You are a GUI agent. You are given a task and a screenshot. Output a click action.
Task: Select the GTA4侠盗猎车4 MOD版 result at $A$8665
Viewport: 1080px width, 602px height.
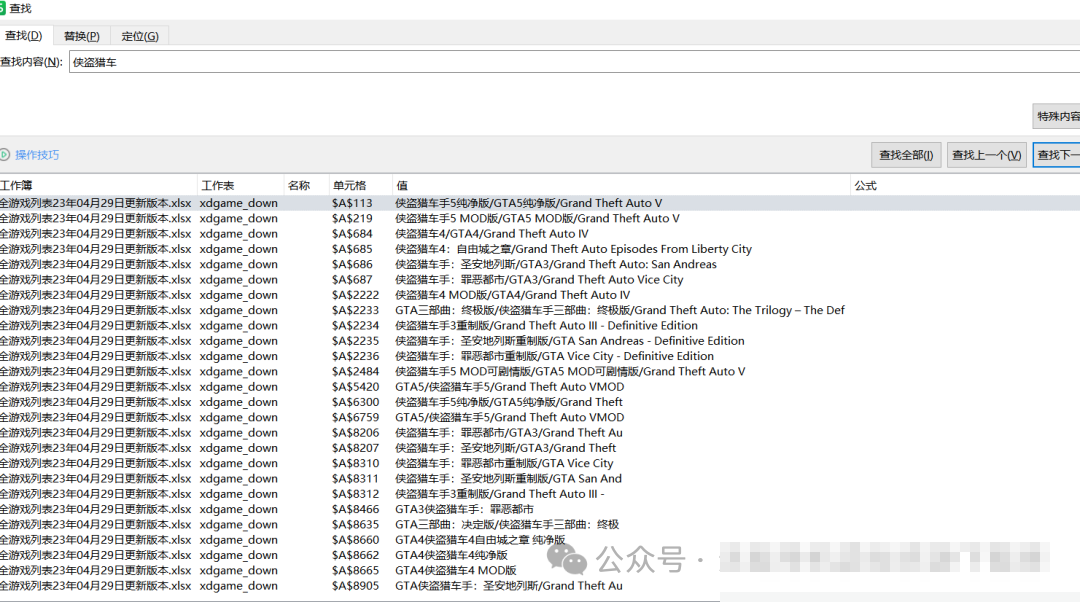[540, 570]
